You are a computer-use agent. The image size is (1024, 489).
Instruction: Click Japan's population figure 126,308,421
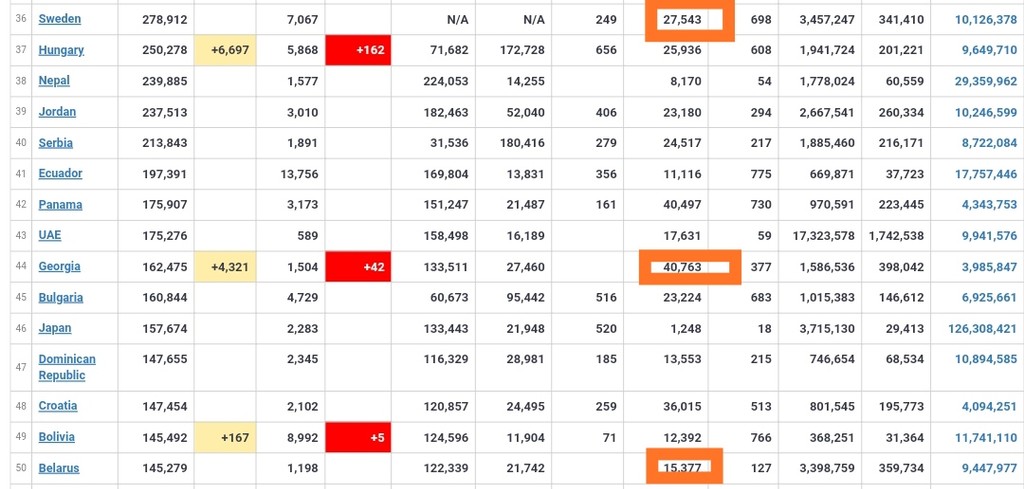click(982, 328)
